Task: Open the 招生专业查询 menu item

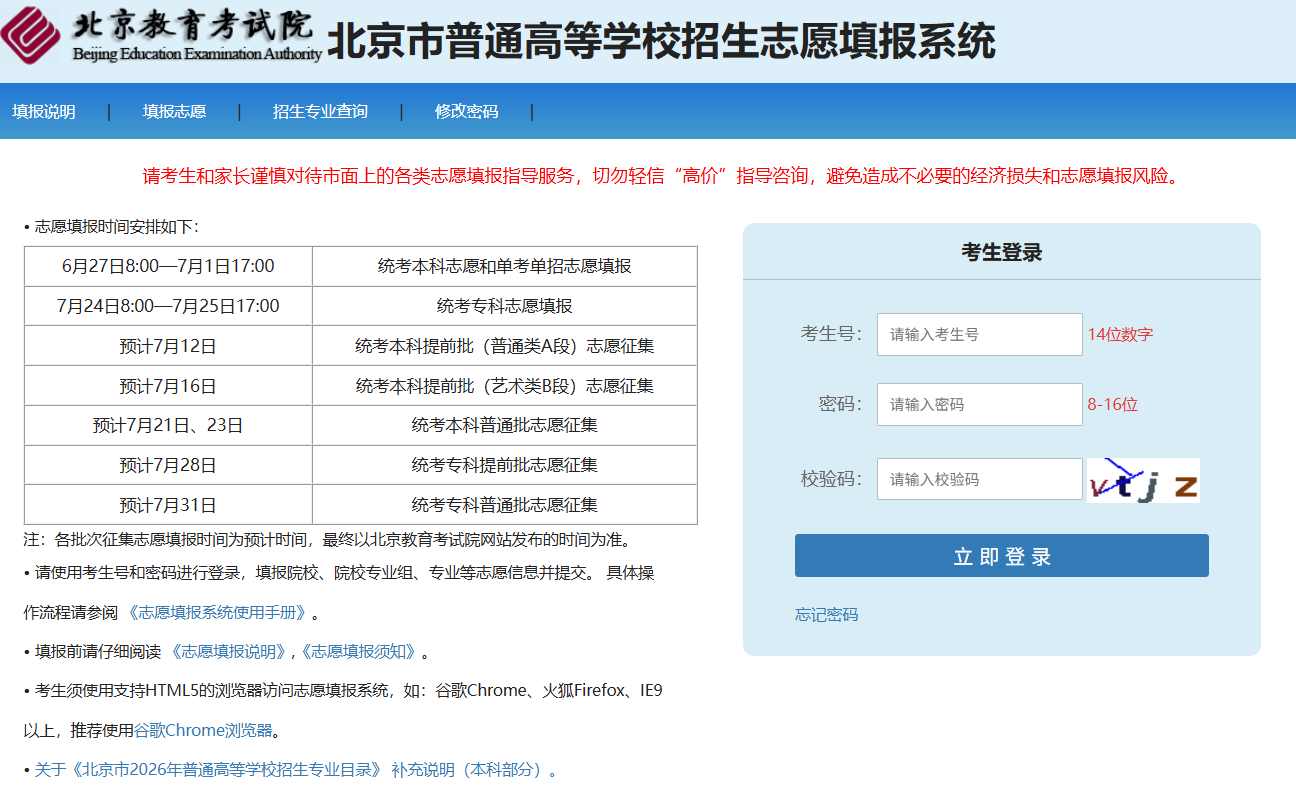Action: pos(320,112)
